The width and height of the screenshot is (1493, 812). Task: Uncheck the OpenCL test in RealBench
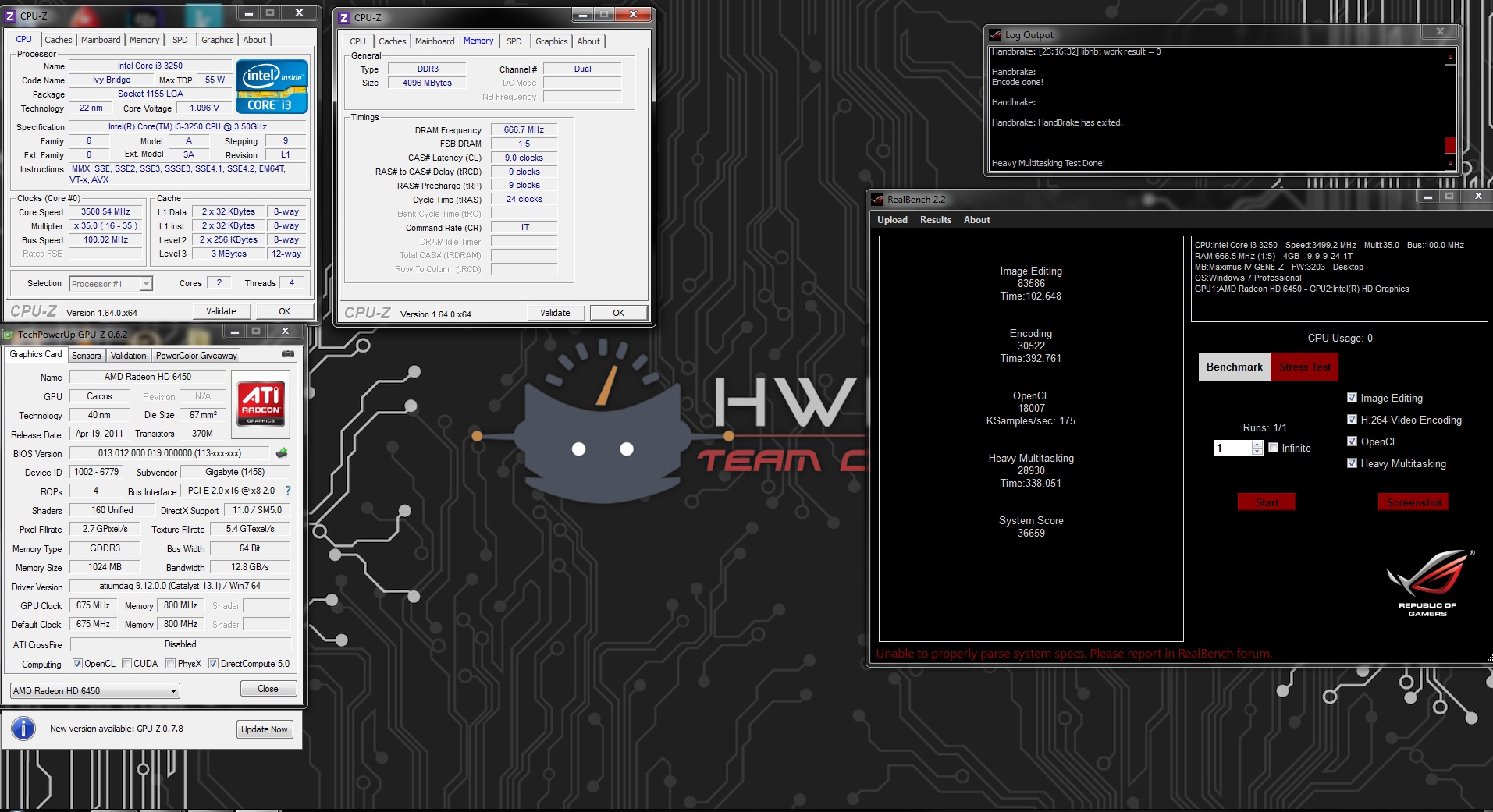(1352, 441)
